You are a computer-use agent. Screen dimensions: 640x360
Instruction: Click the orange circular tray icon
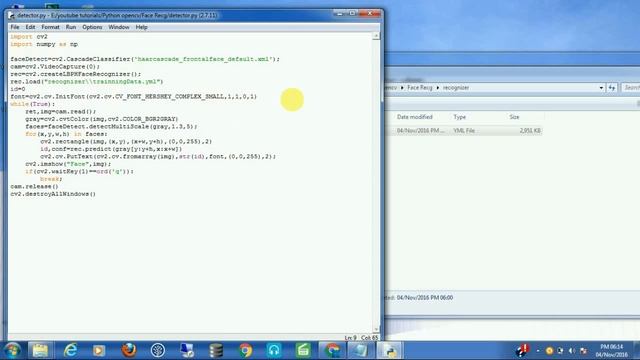549,351
